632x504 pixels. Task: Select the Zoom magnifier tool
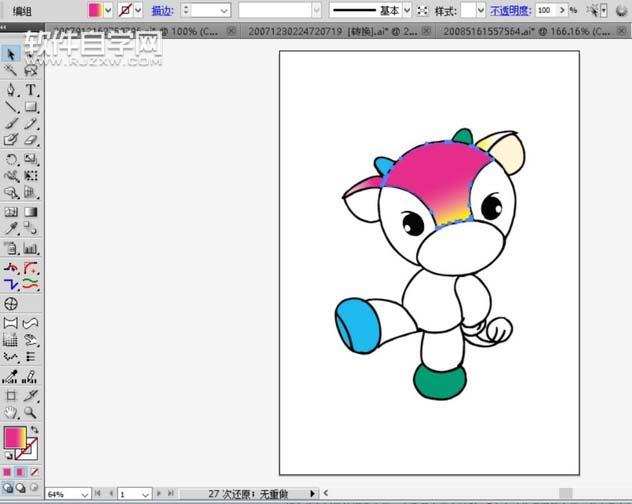click(x=31, y=411)
